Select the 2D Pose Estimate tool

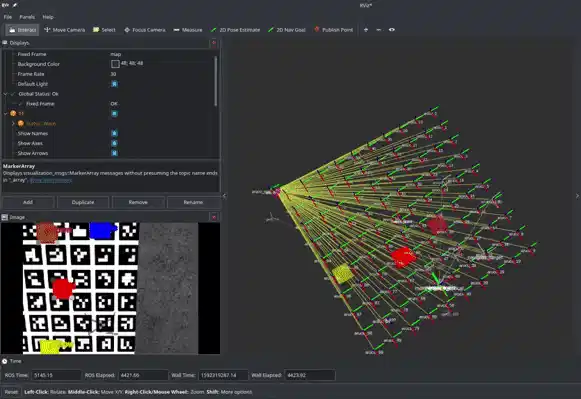pyautogui.click(x=235, y=30)
